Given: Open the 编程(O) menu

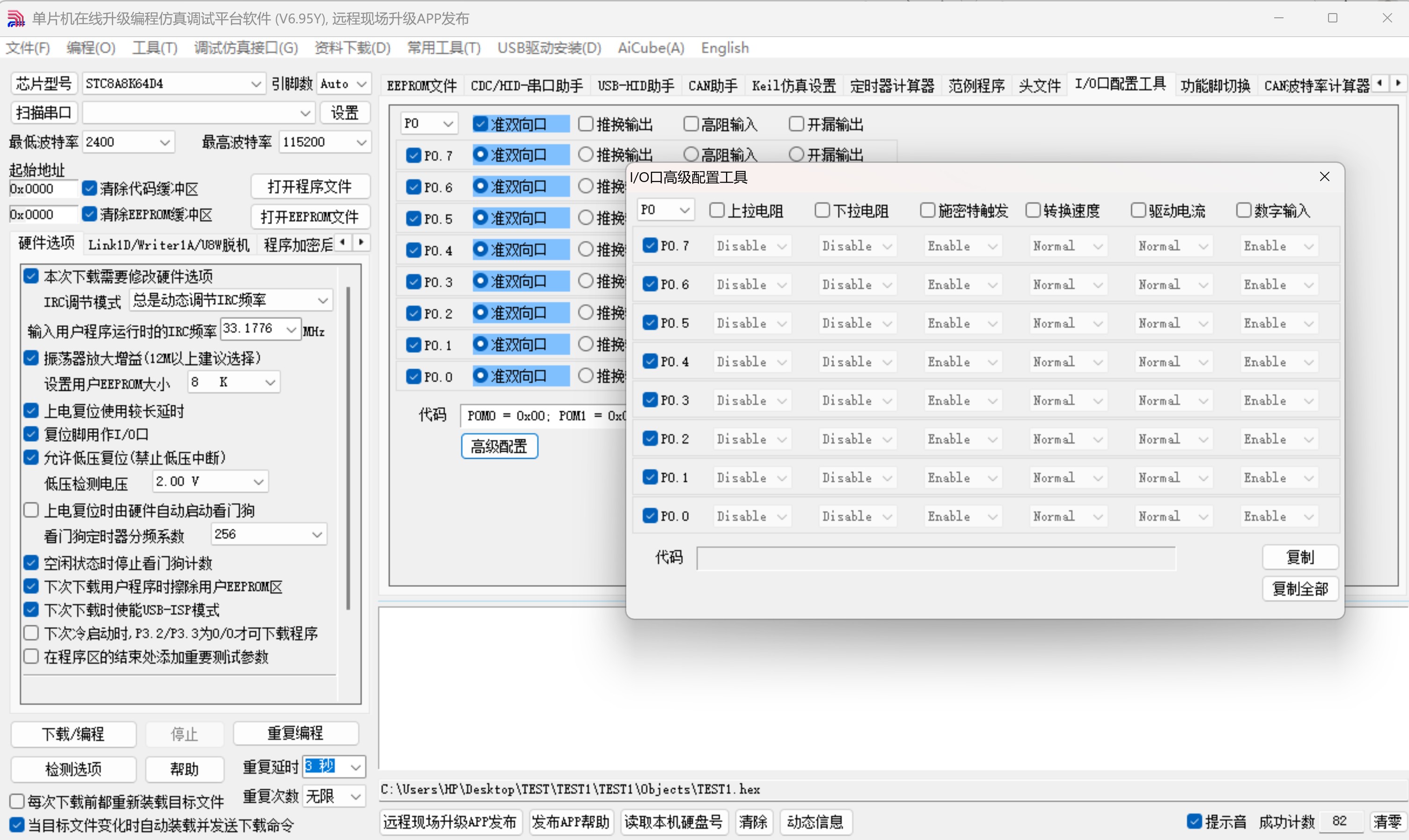Looking at the screenshot, I should click(90, 48).
